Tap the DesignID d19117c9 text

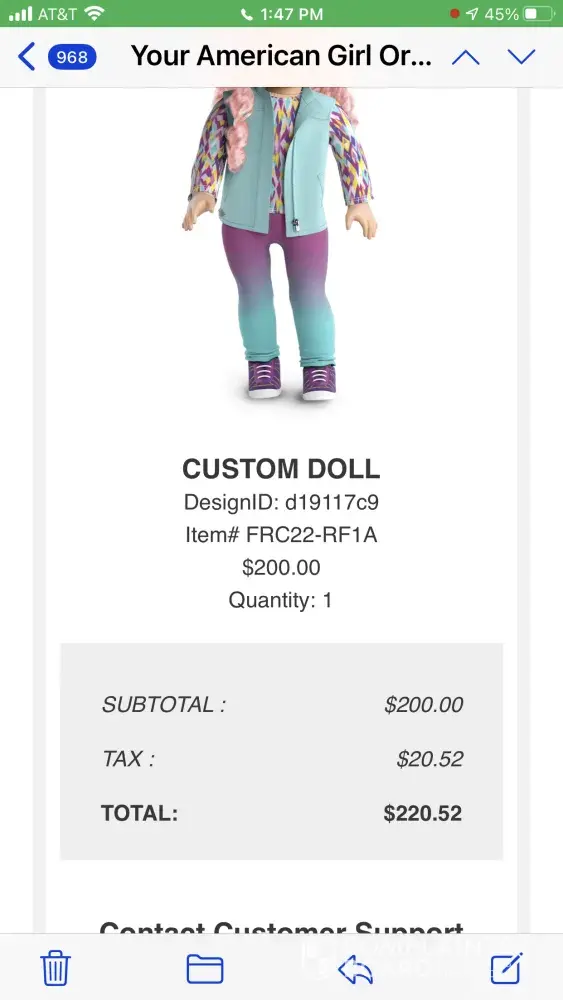281,503
